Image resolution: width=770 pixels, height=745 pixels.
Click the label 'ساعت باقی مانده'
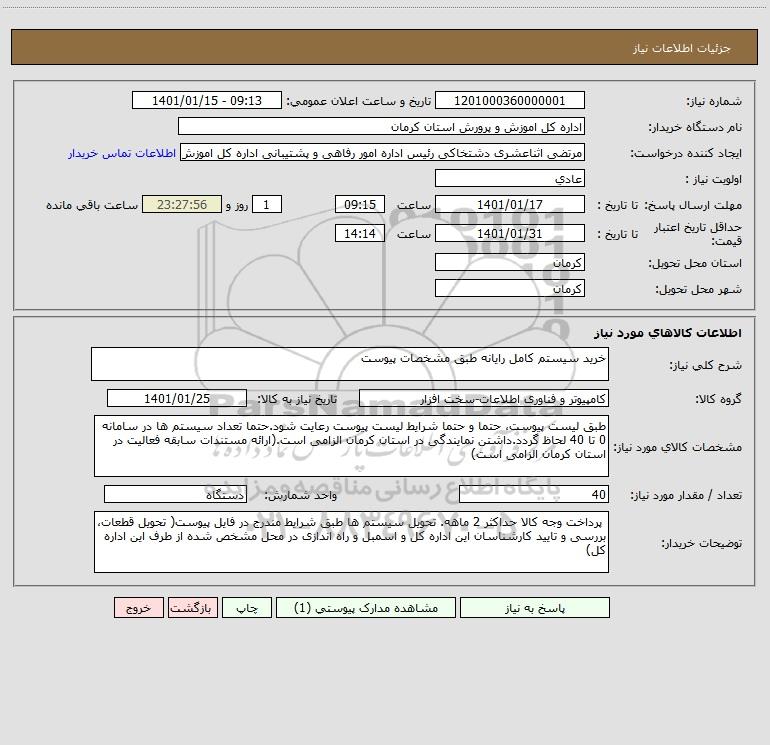point(92,205)
